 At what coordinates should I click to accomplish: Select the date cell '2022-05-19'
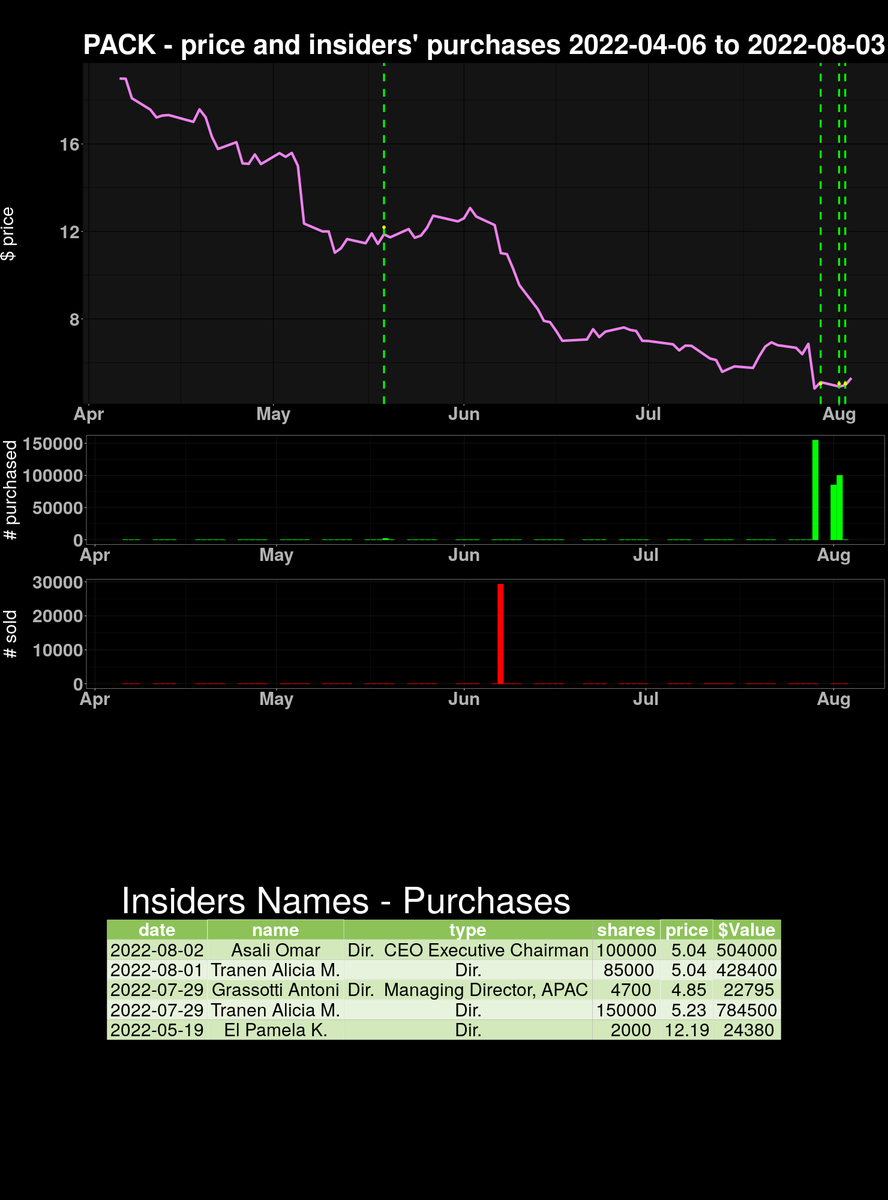click(157, 1030)
